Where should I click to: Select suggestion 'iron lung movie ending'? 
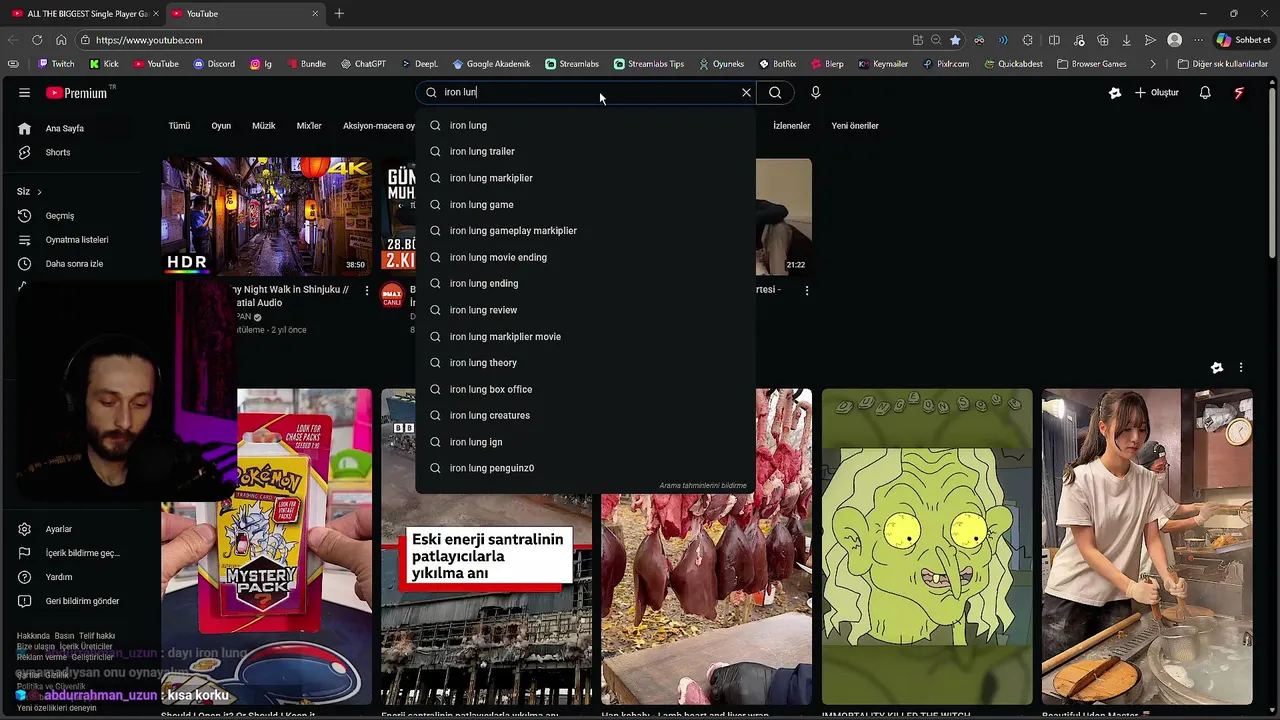pyautogui.click(x=585, y=257)
